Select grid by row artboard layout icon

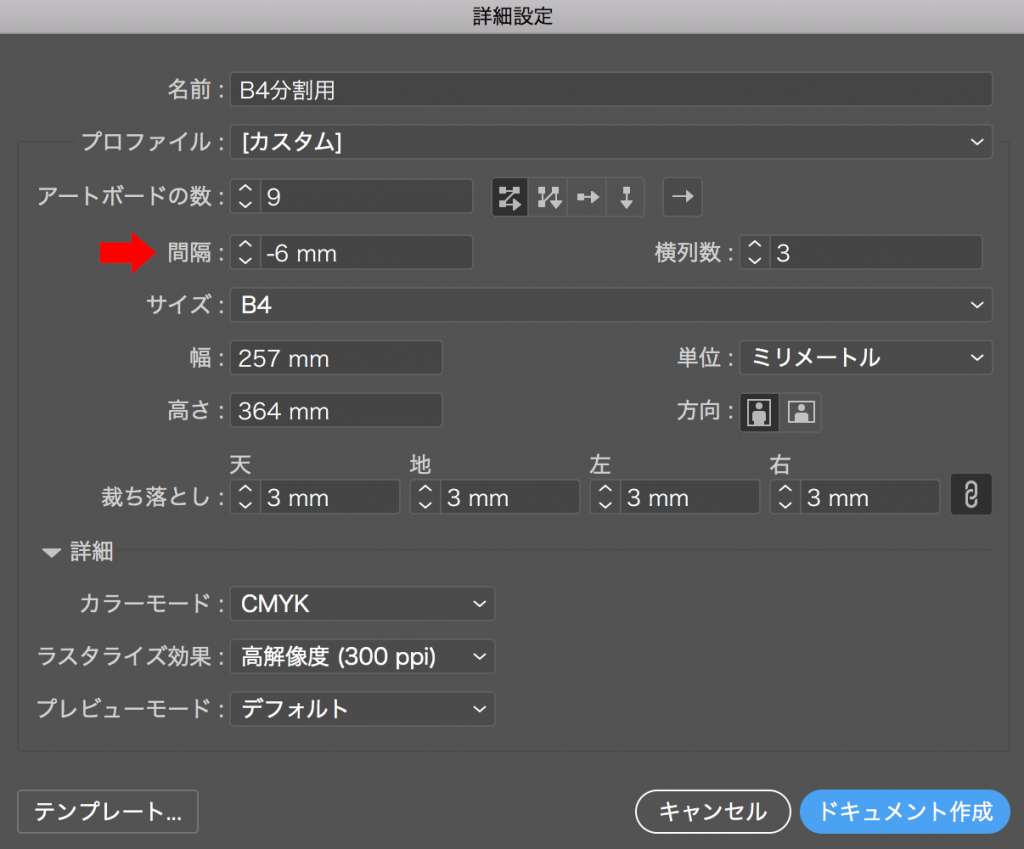pos(510,197)
